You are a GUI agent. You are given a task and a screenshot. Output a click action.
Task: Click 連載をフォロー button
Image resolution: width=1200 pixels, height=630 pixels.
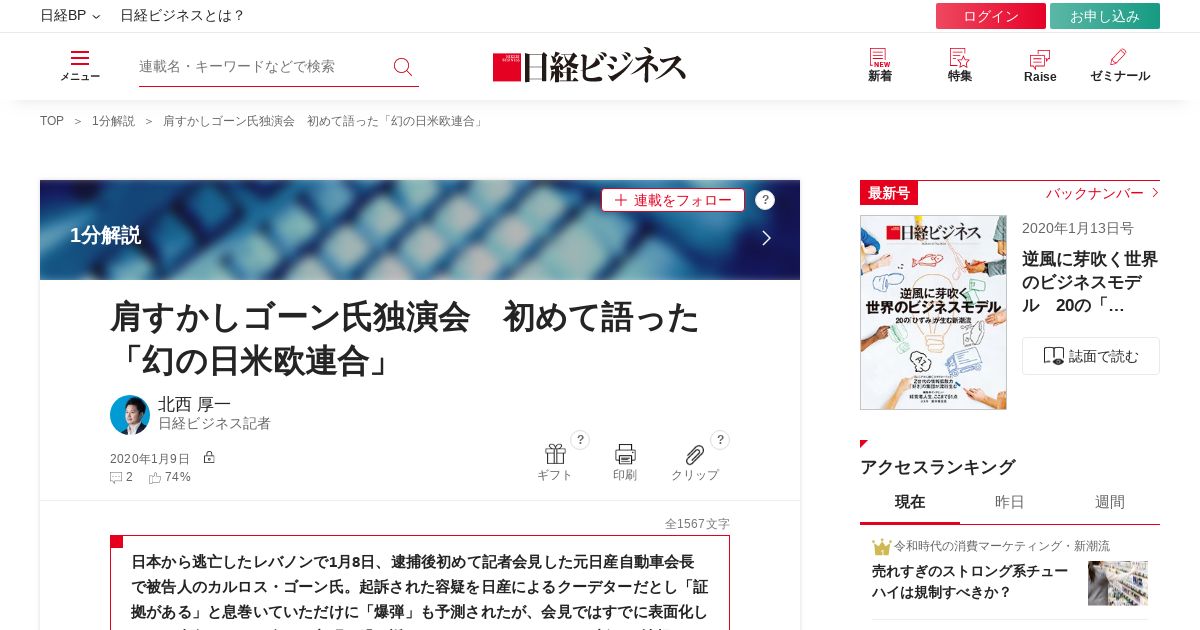(673, 200)
